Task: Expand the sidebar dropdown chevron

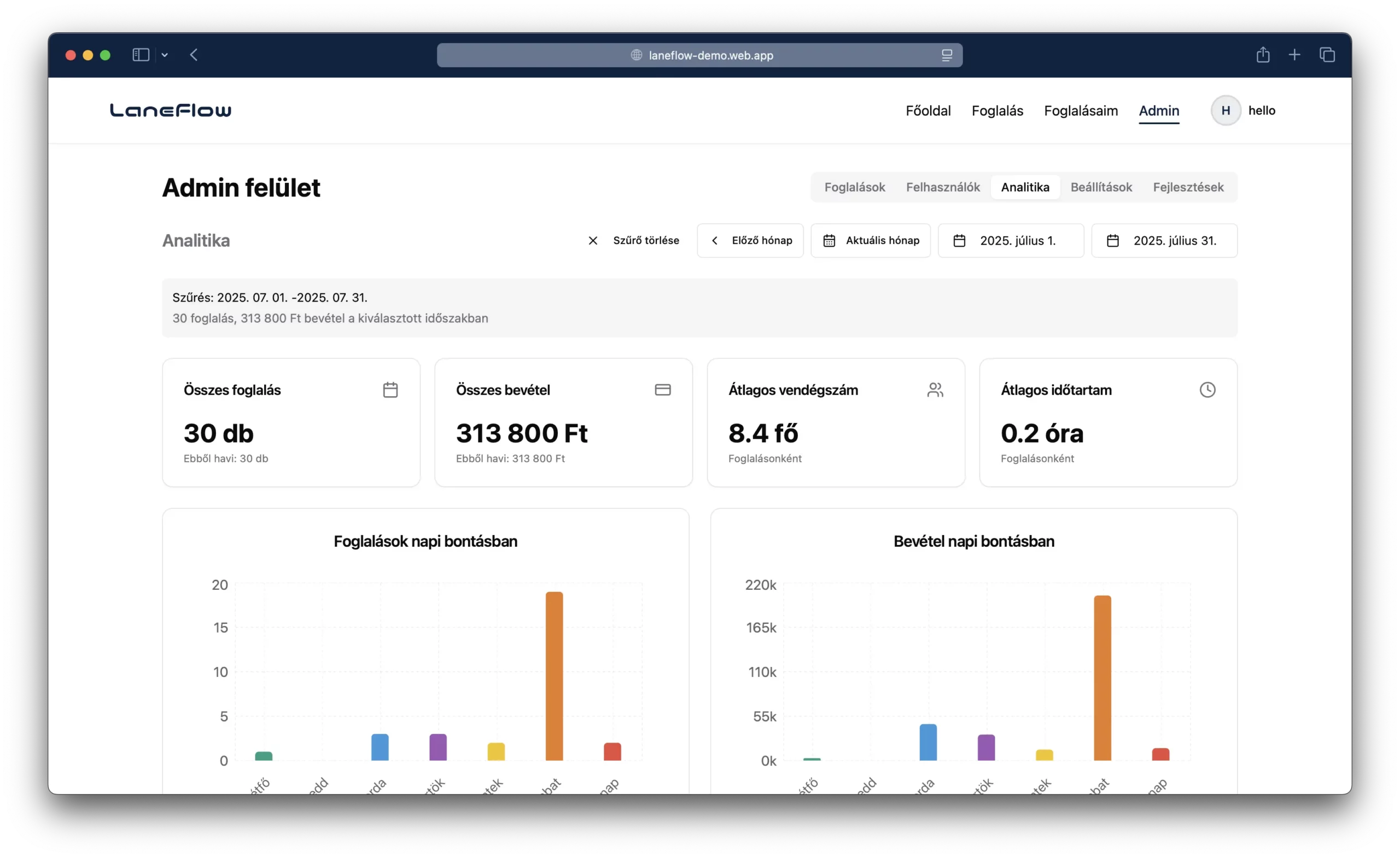Action: tap(165, 55)
